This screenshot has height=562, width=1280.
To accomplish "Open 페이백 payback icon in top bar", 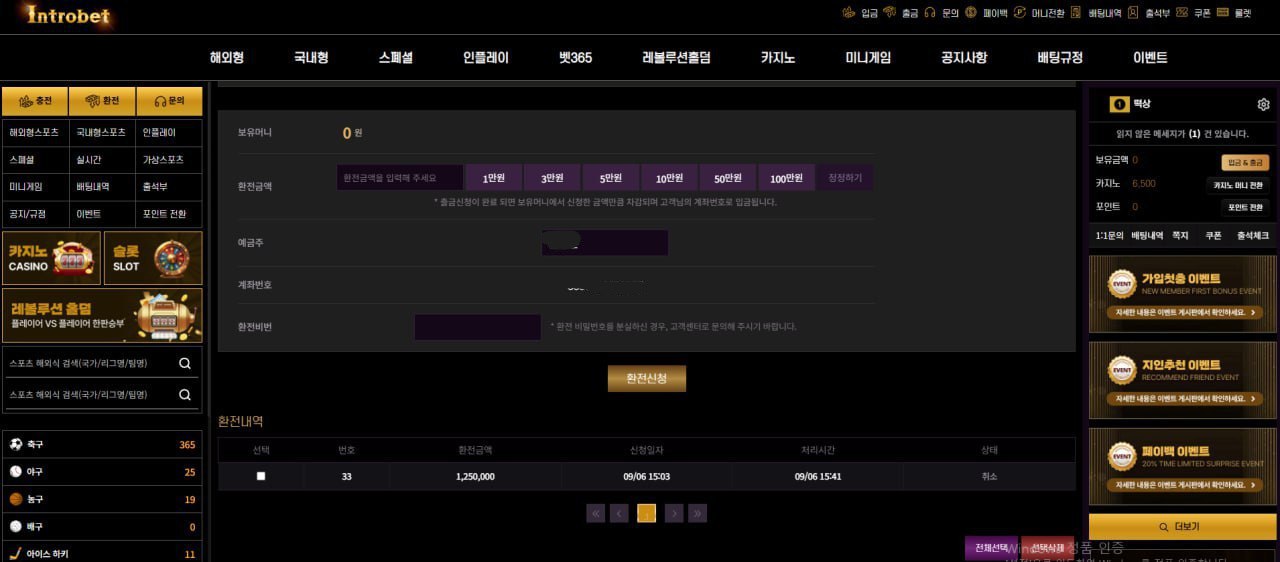I will pos(970,13).
